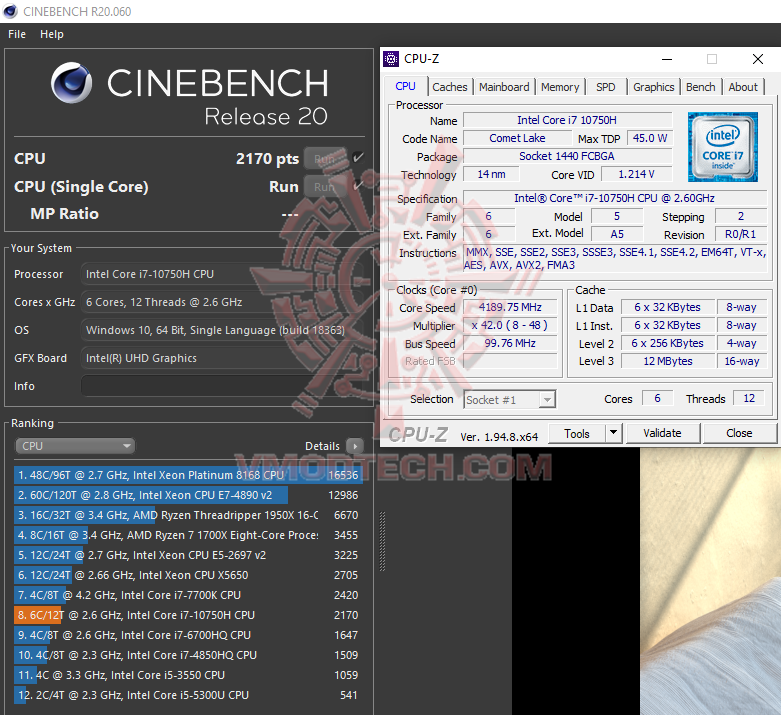The image size is (781, 715).
Task: Click the Revision value R0/R1
Action: click(740, 234)
